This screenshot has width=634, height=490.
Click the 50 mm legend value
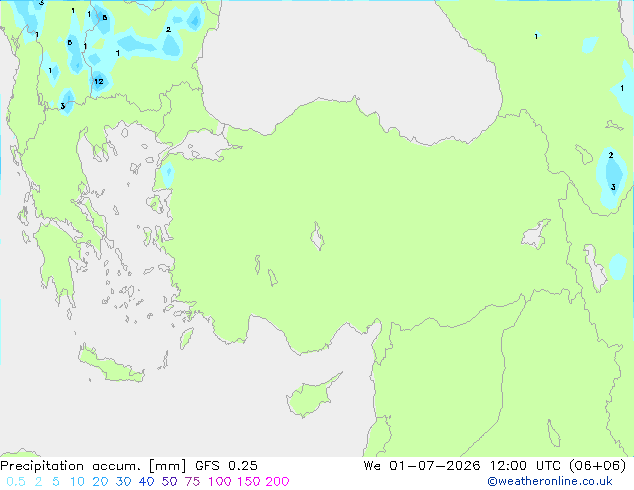point(169,482)
